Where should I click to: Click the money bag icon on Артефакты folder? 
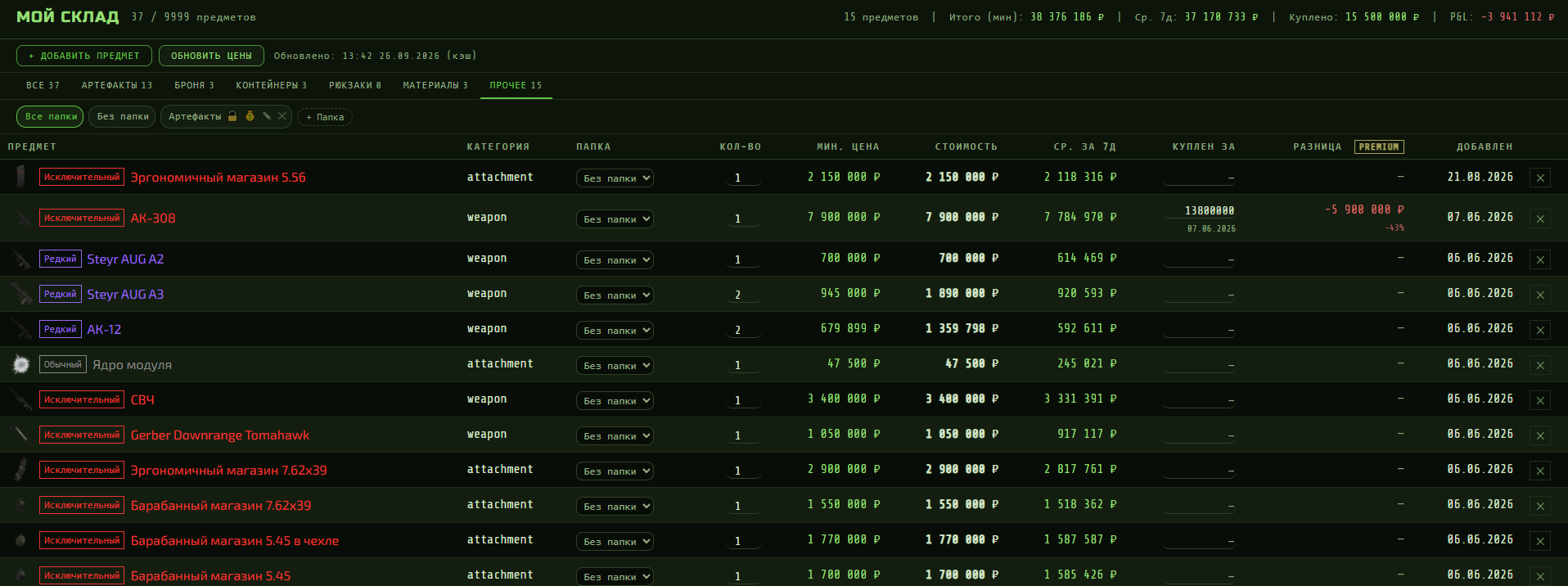tap(250, 116)
